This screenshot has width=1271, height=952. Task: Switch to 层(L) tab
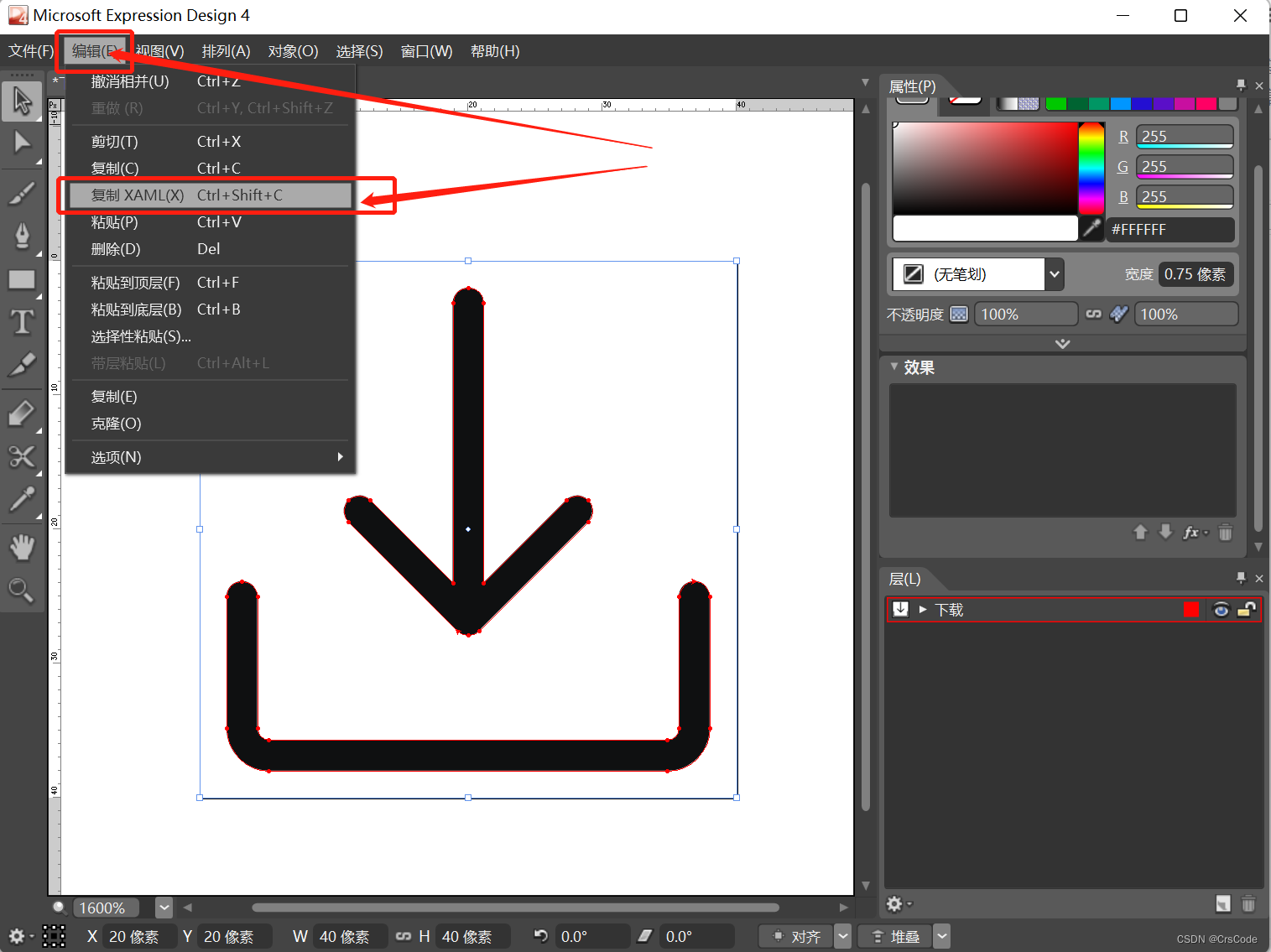[904, 579]
